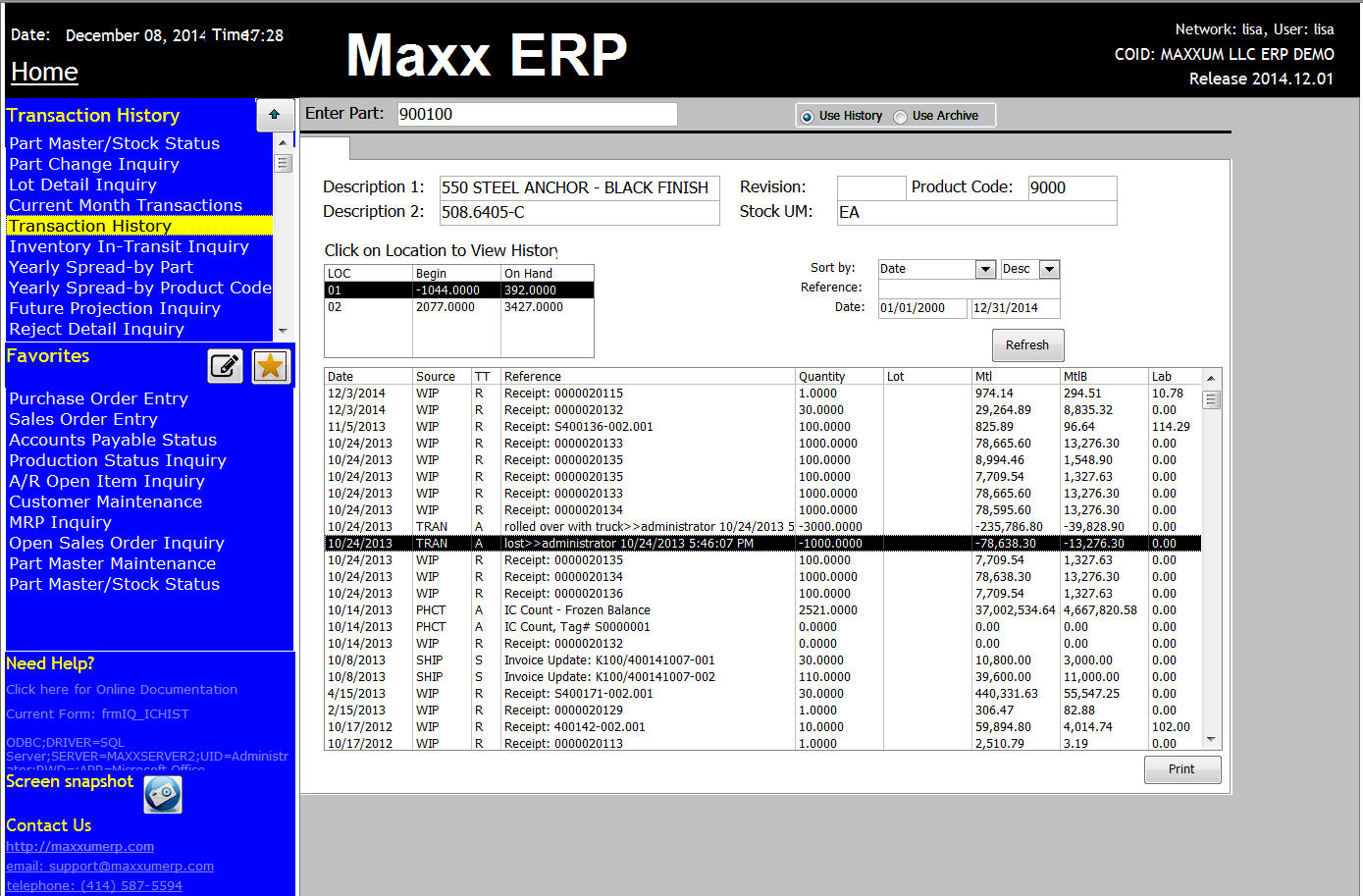
Task: Open Part Master Maintenance favorite
Action: click(x=113, y=563)
